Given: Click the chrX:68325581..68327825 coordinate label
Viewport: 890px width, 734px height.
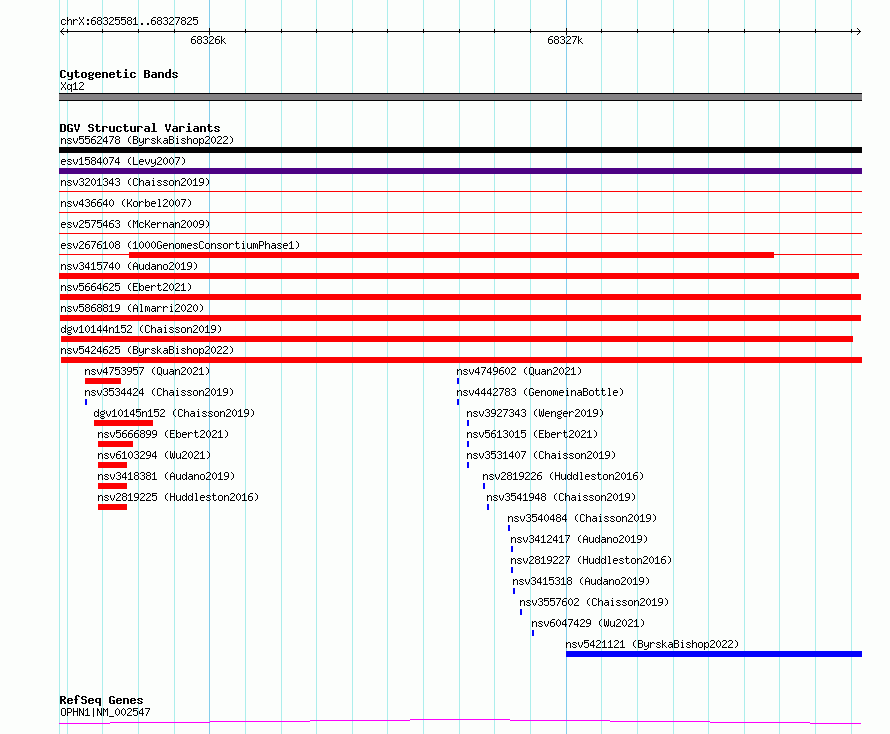Looking at the screenshot, I should (129, 22).
